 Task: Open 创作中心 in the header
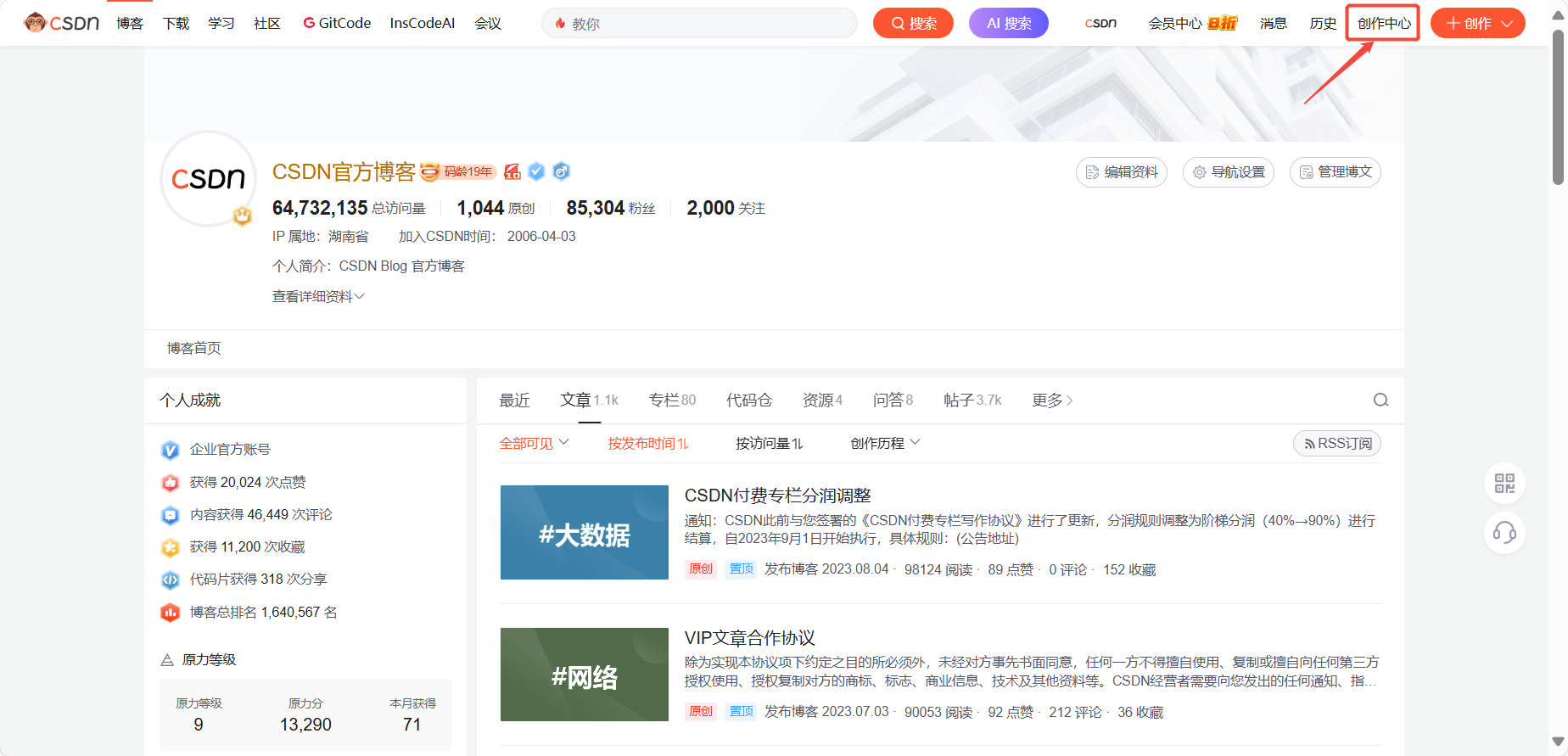[1384, 23]
